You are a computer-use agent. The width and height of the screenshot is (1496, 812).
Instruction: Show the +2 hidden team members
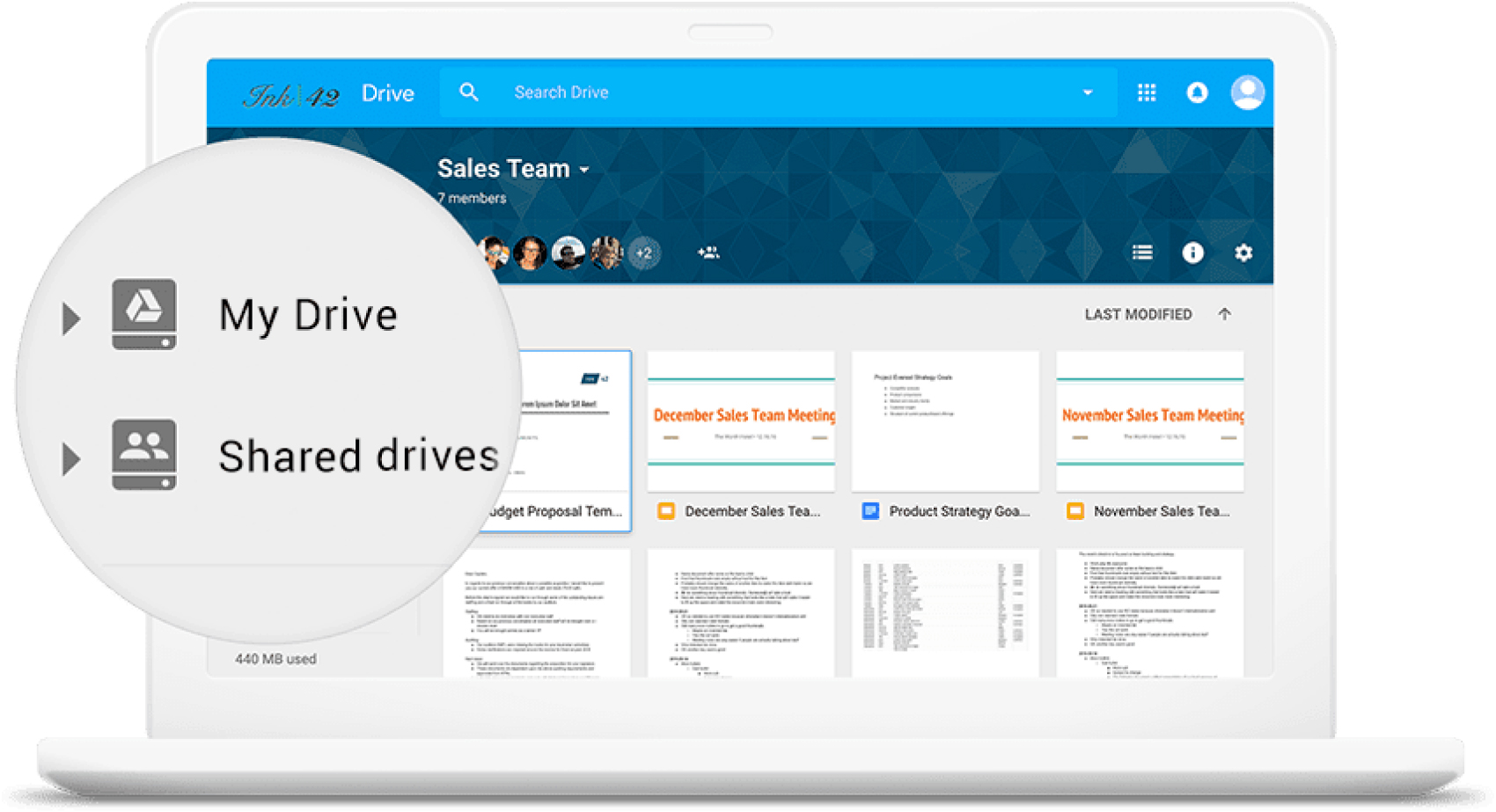point(643,252)
